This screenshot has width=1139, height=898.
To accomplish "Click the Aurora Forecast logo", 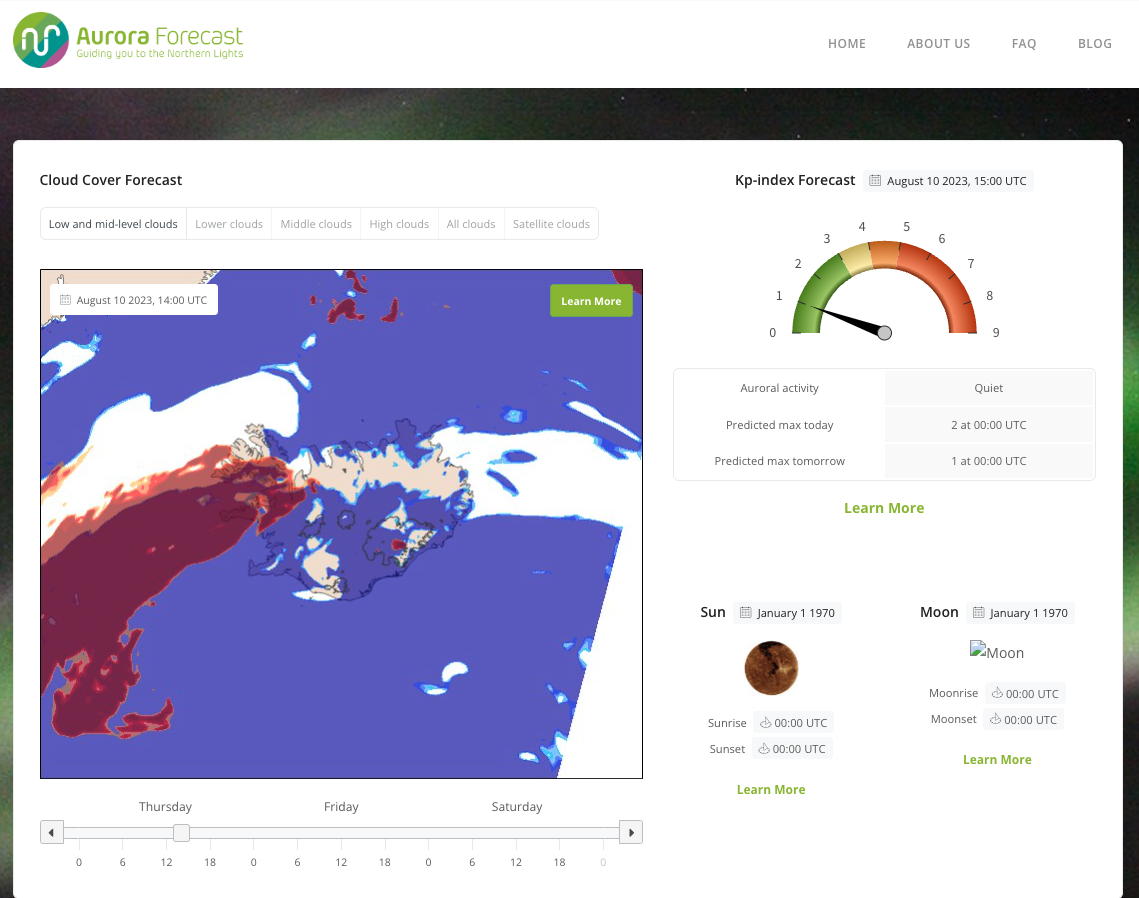I will click(x=128, y=40).
